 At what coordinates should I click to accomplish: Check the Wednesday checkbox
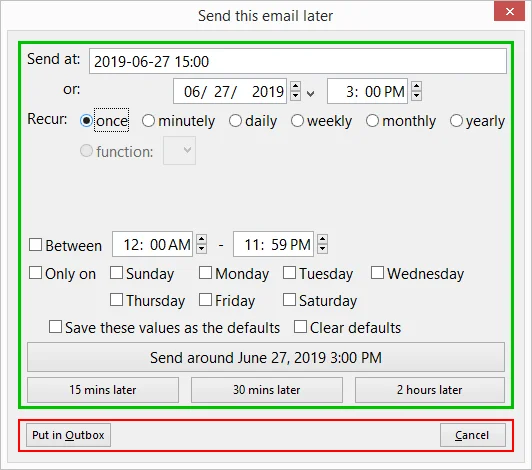click(377, 272)
